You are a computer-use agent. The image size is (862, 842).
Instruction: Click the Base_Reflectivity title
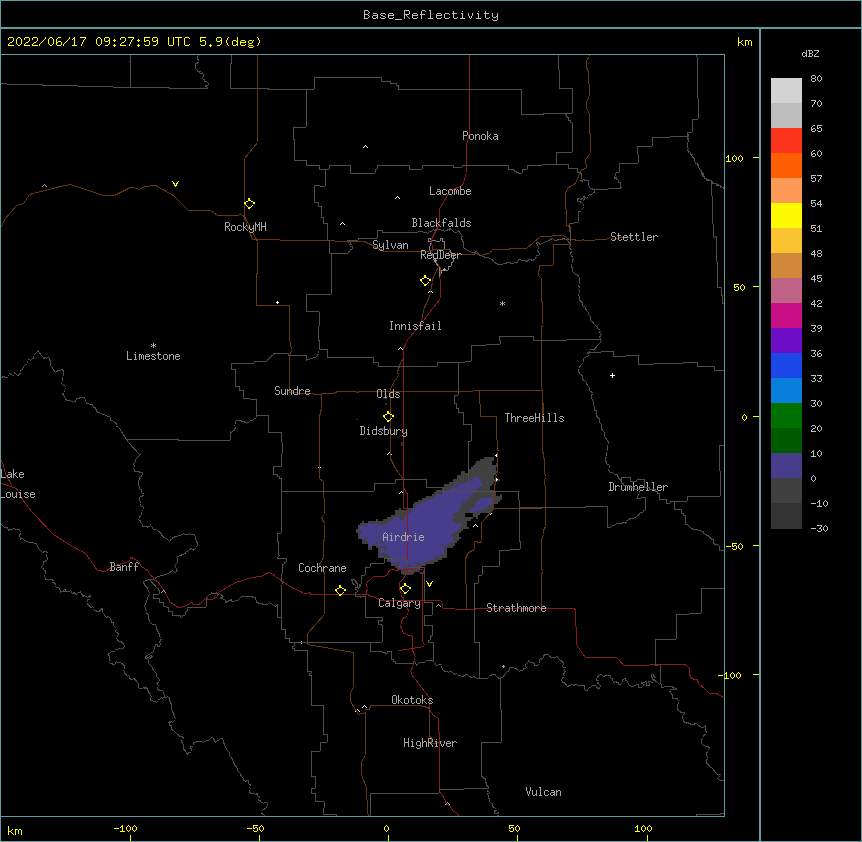point(431,15)
